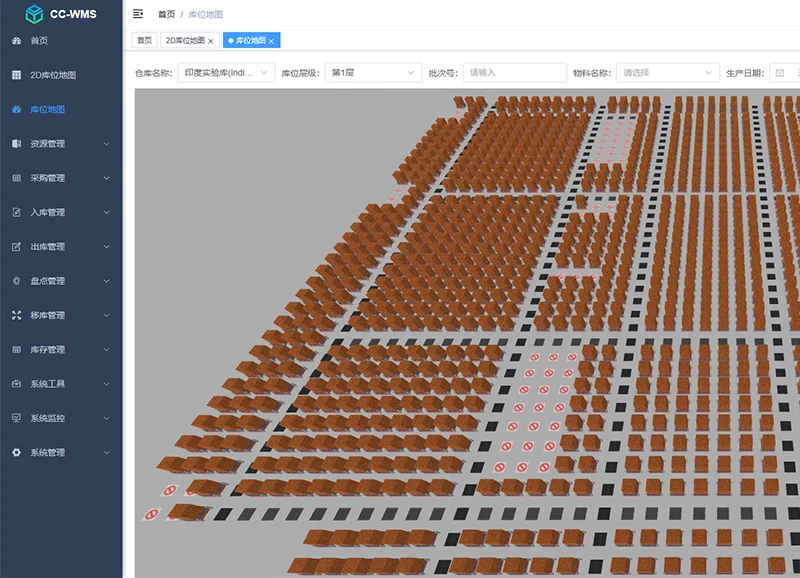Viewport: 800px width, 578px height.
Task: Focus the 批次号 input field
Action: [x=515, y=73]
